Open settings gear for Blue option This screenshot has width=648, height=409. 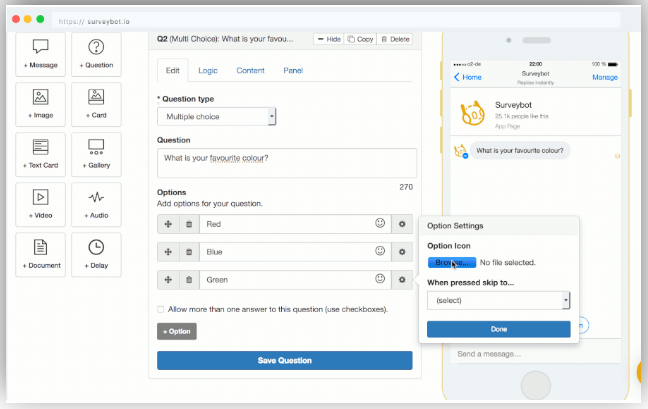(x=402, y=252)
